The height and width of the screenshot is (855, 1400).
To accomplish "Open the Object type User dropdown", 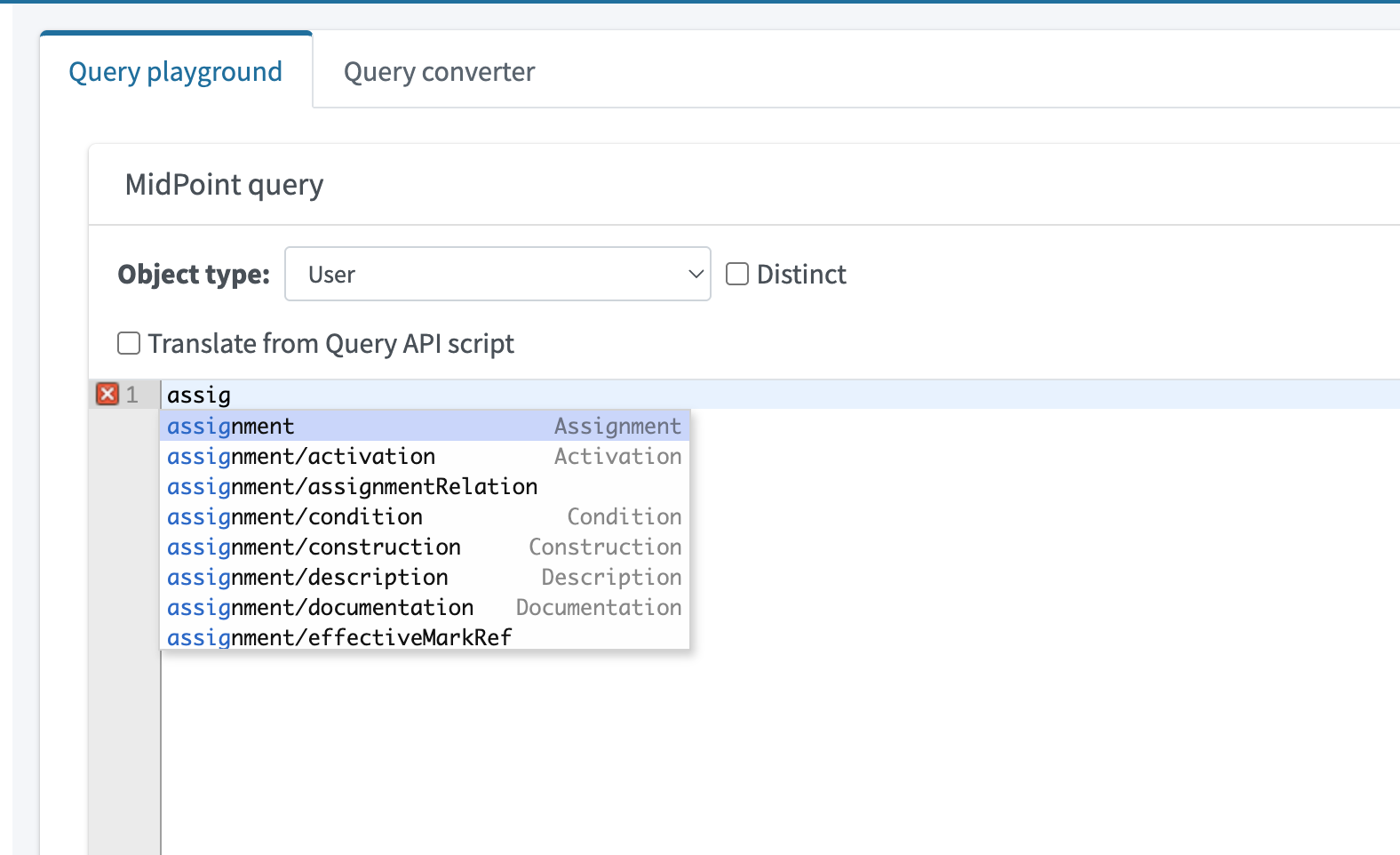I will (x=497, y=274).
